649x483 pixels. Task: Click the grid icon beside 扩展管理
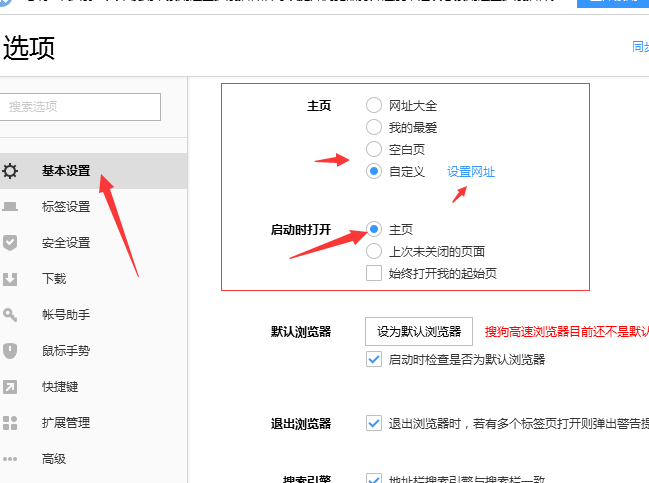point(10,423)
